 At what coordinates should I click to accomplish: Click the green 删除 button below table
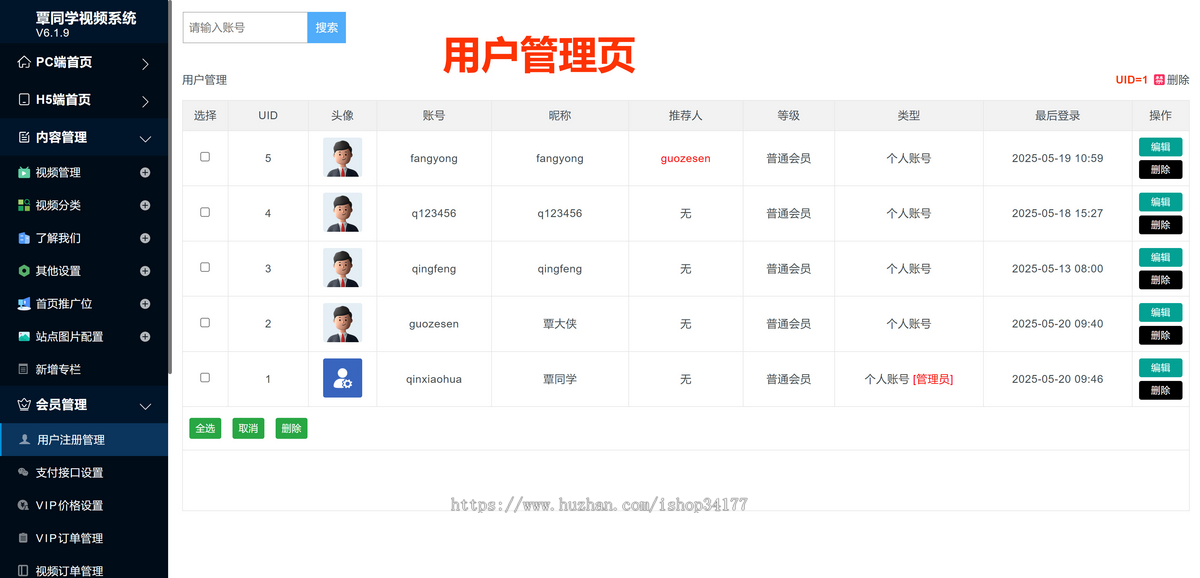(x=291, y=428)
